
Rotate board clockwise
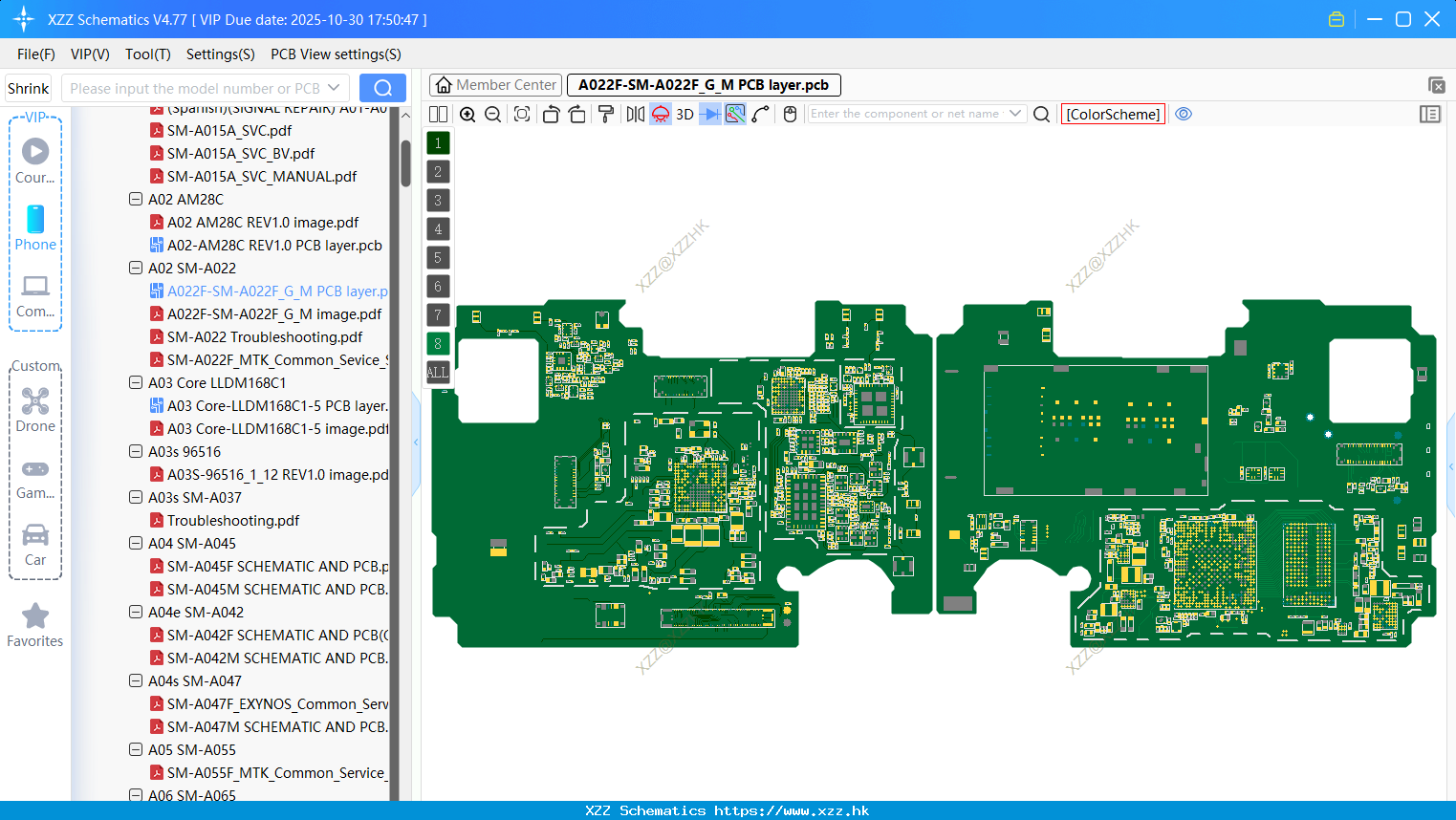pos(577,114)
